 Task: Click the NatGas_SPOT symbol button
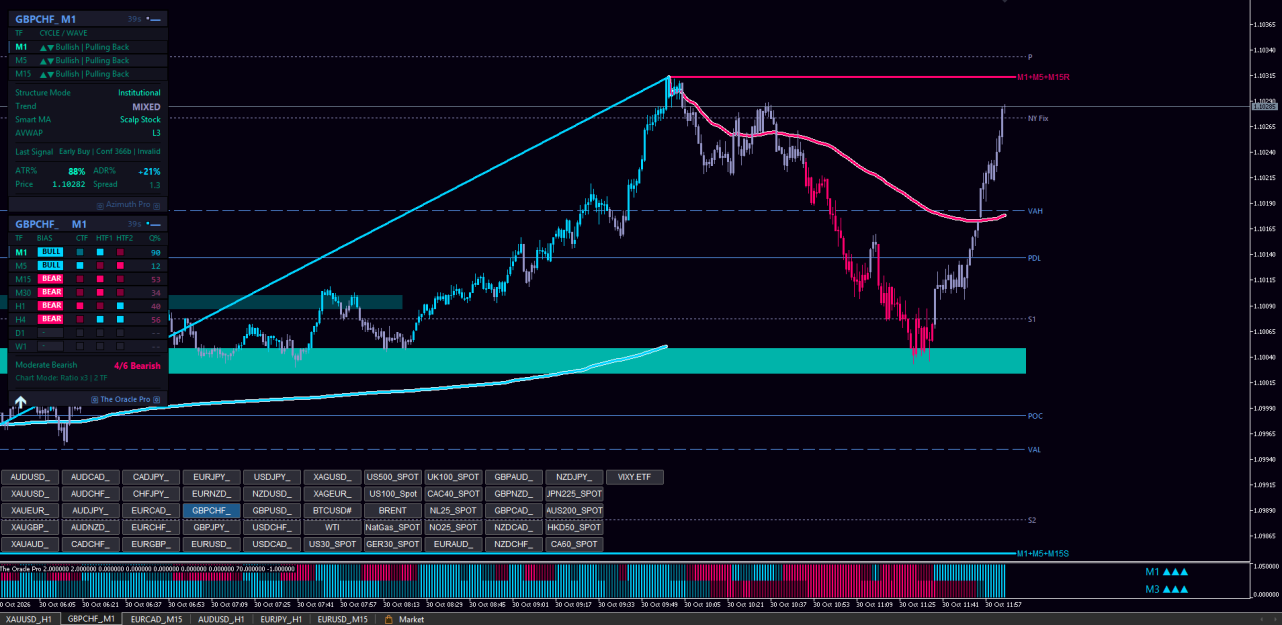coord(392,527)
